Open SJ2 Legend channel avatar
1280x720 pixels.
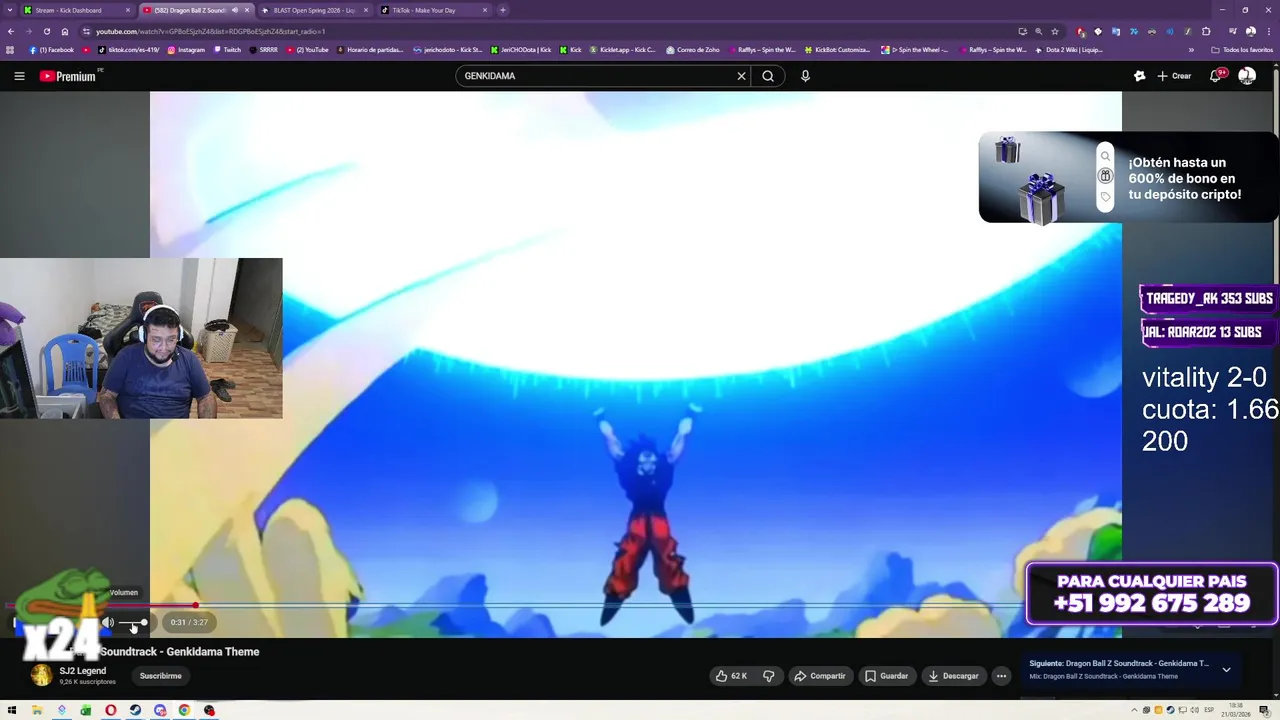click(42, 675)
